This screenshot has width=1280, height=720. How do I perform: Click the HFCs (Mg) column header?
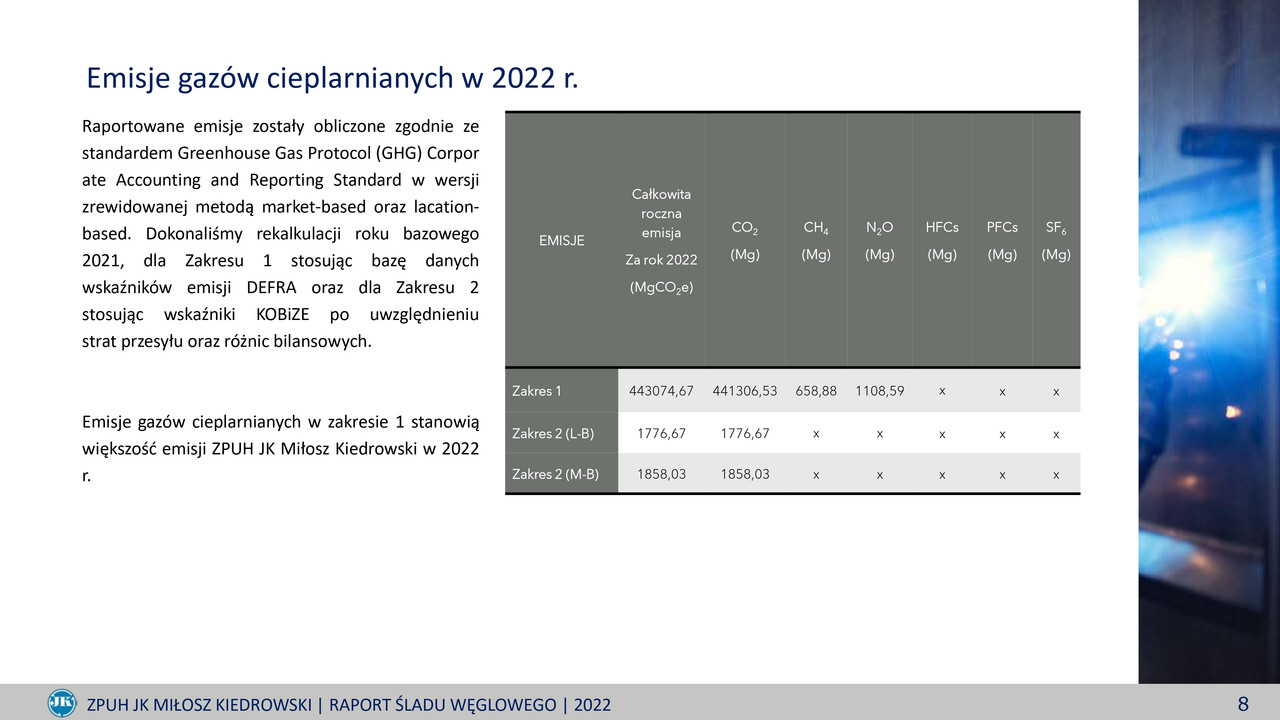pos(942,241)
